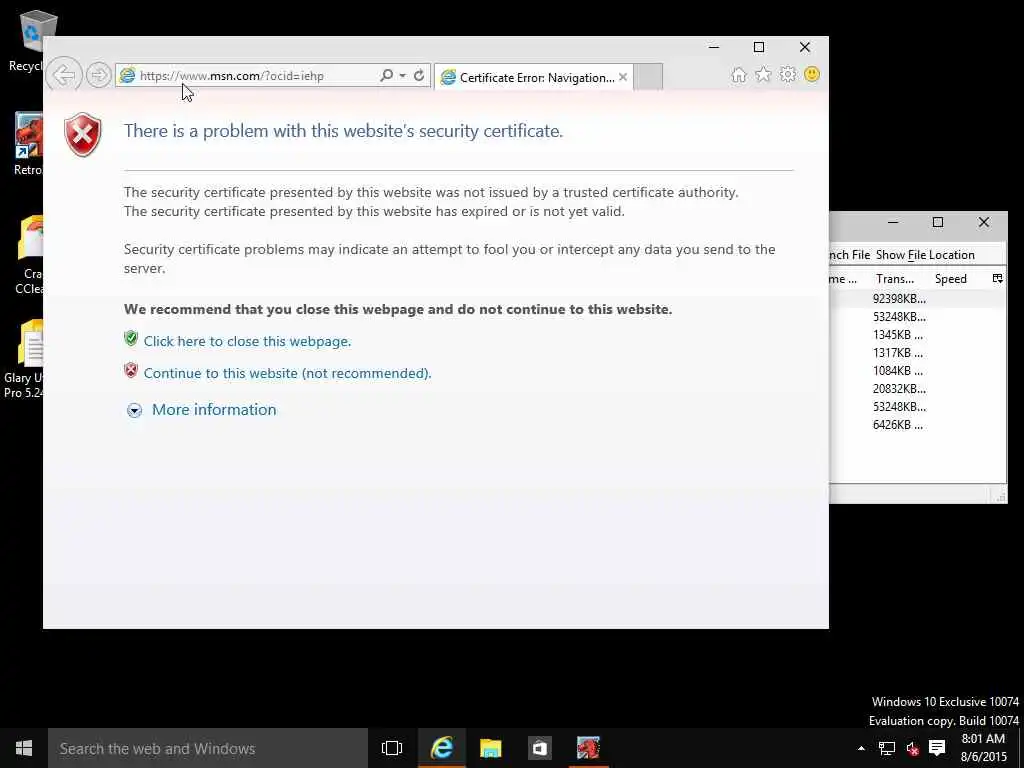Select the 92398KB row in list
The width and height of the screenshot is (1024, 768).
point(918,299)
